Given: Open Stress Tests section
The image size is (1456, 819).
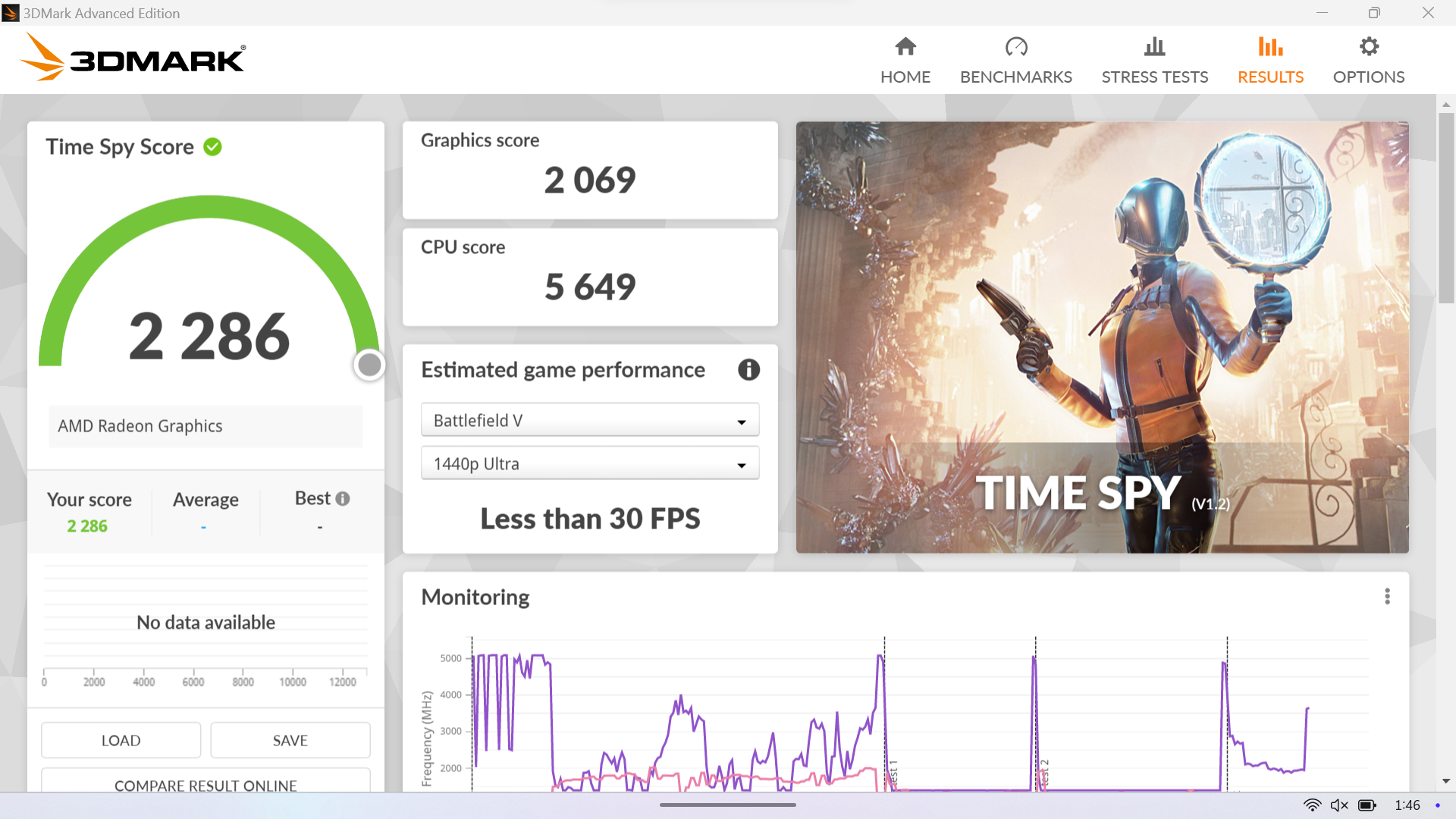Looking at the screenshot, I should [1155, 61].
